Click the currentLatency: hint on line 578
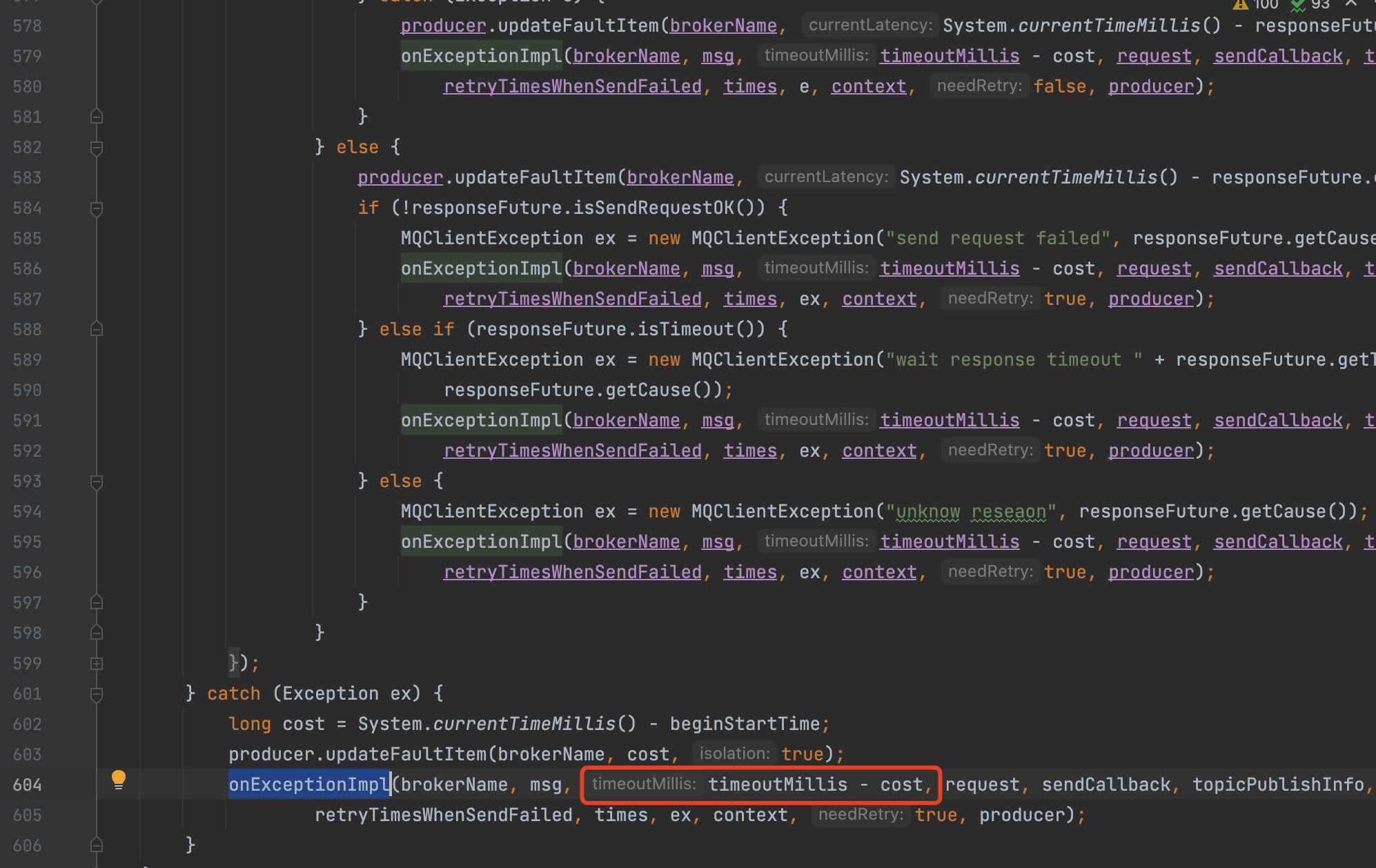Screen dimensions: 1376x868 [x=870, y=25]
